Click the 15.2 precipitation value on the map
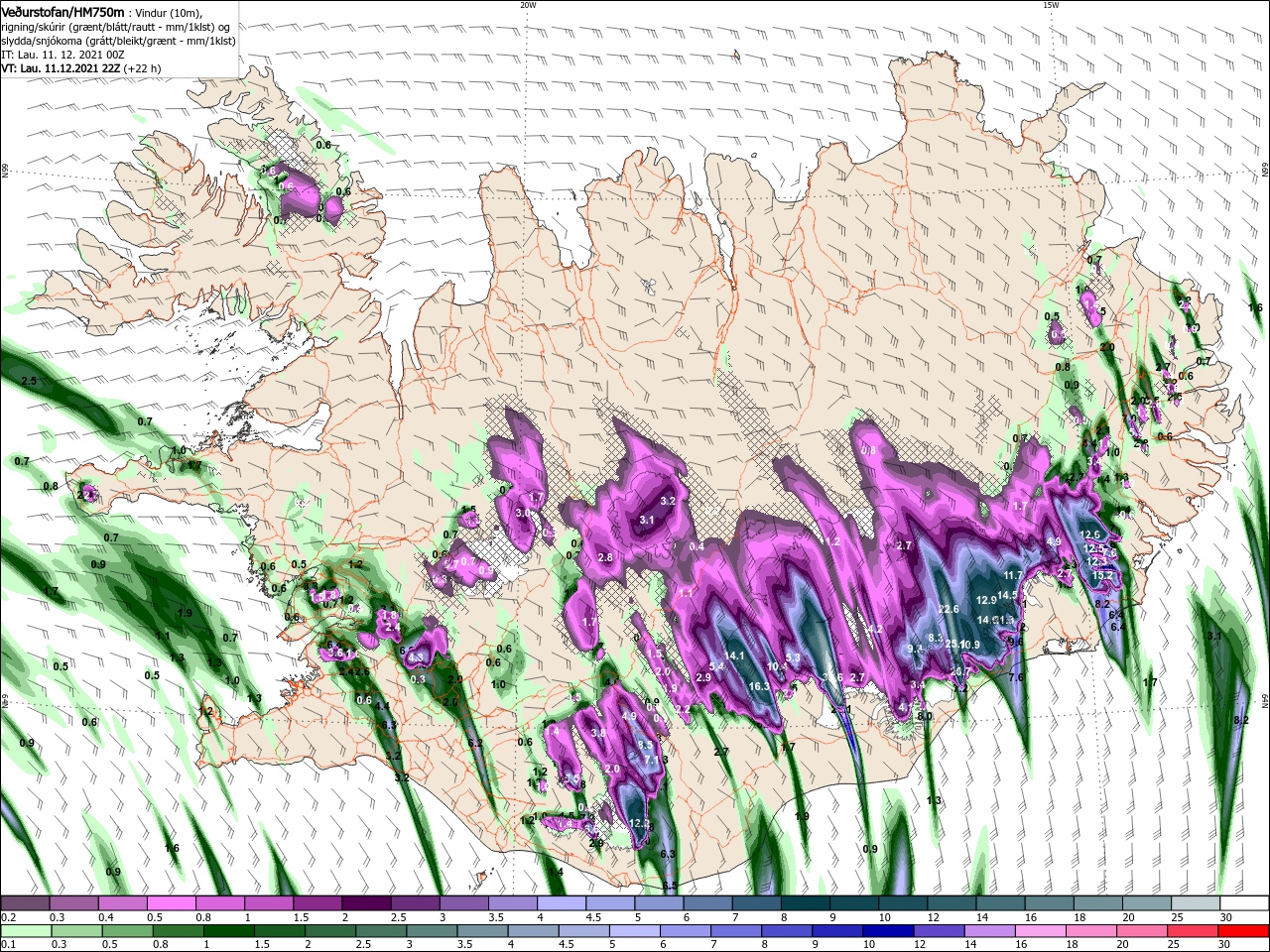The width and height of the screenshot is (1270, 952). [x=1101, y=574]
